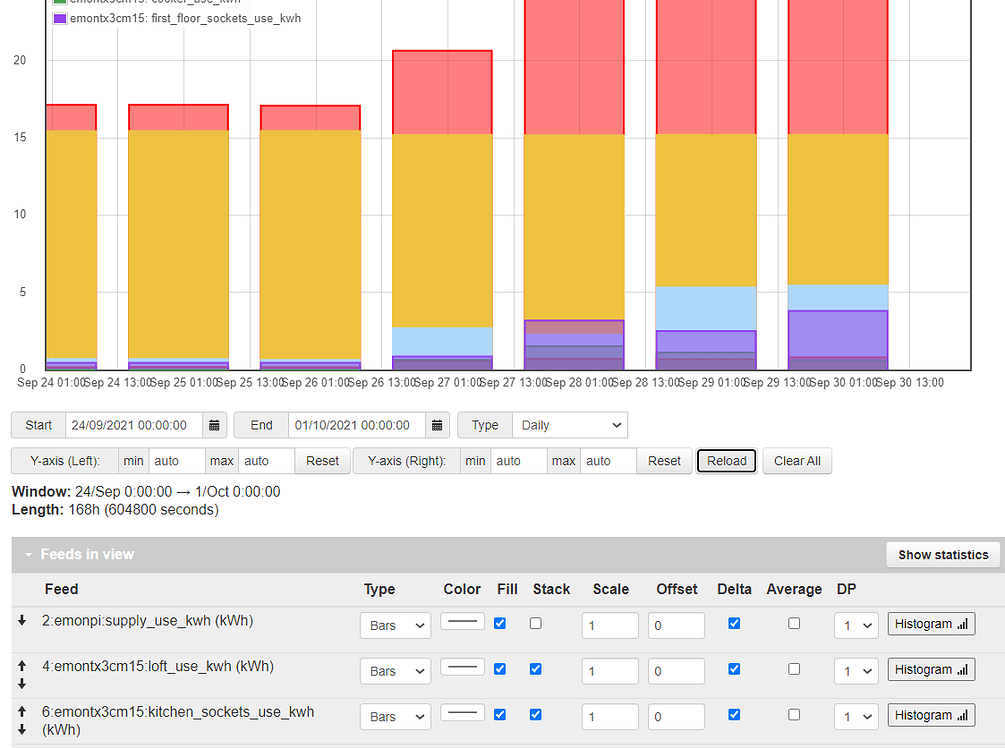Click the Offset input field for supply_use_kwh
The image size is (1005, 748).
pos(676,623)
